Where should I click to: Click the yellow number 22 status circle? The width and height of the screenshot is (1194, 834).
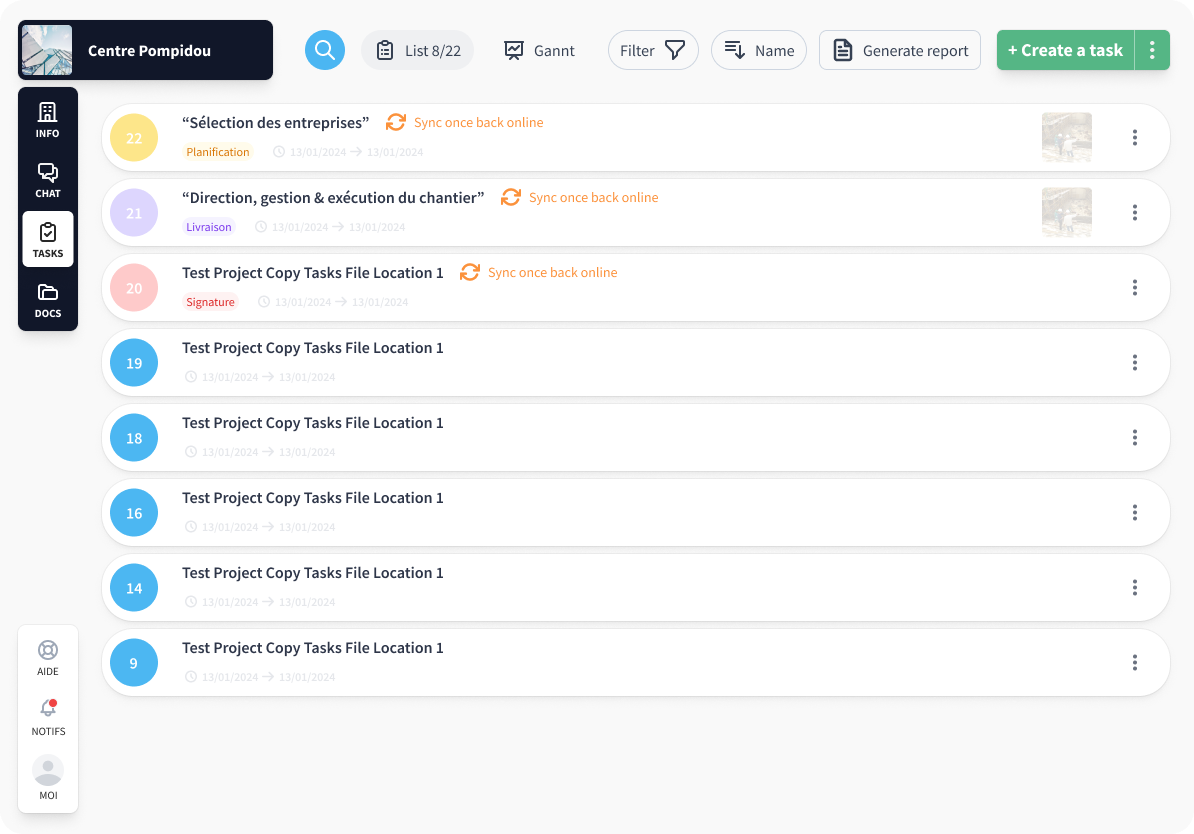[134, 138]
